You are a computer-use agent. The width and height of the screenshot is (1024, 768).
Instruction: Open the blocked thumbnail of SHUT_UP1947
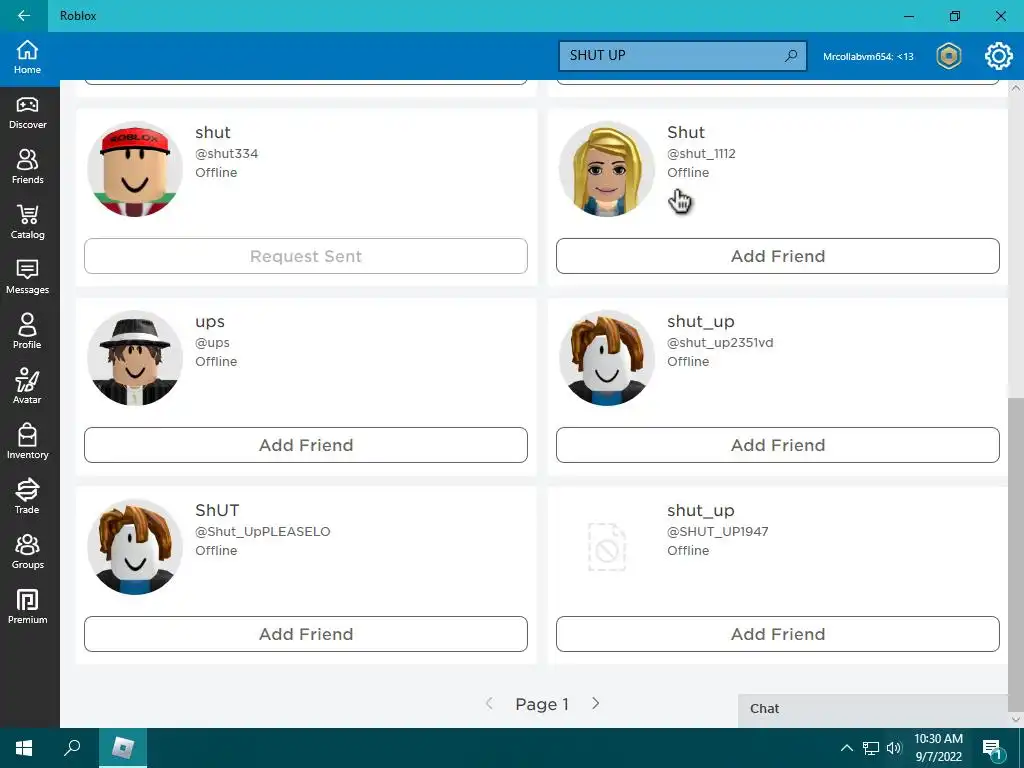point(607,547)
